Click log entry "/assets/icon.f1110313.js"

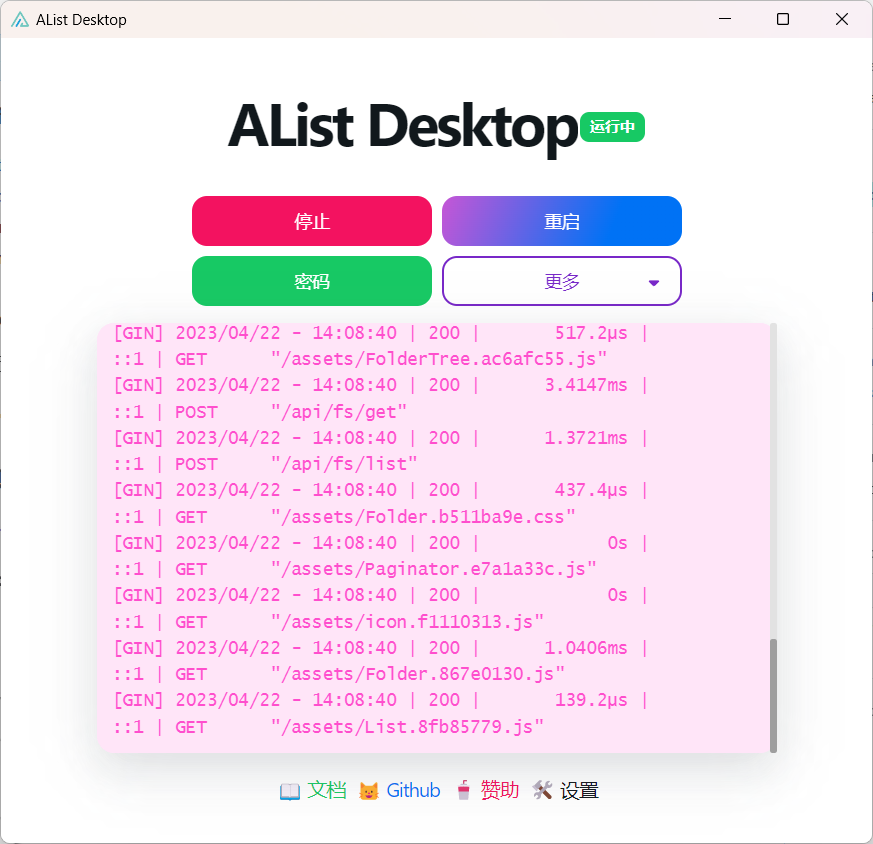coord(408,622)
